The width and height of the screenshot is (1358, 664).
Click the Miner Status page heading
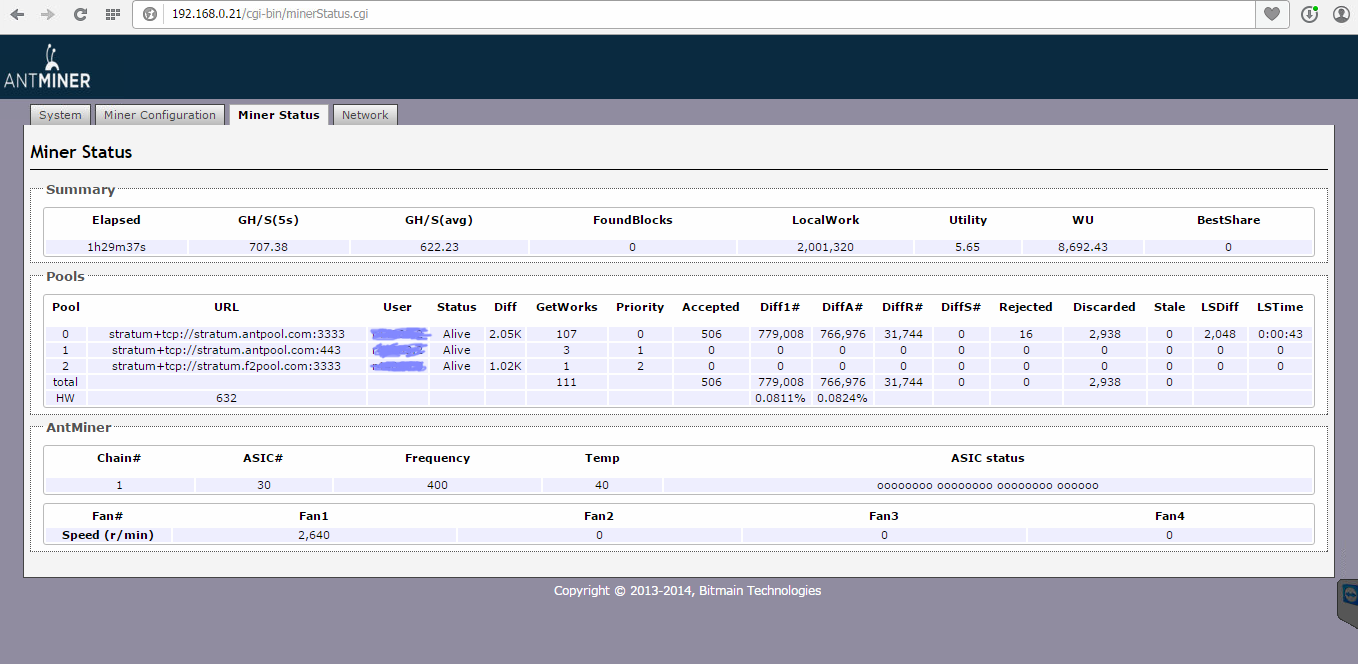[81, 152]
